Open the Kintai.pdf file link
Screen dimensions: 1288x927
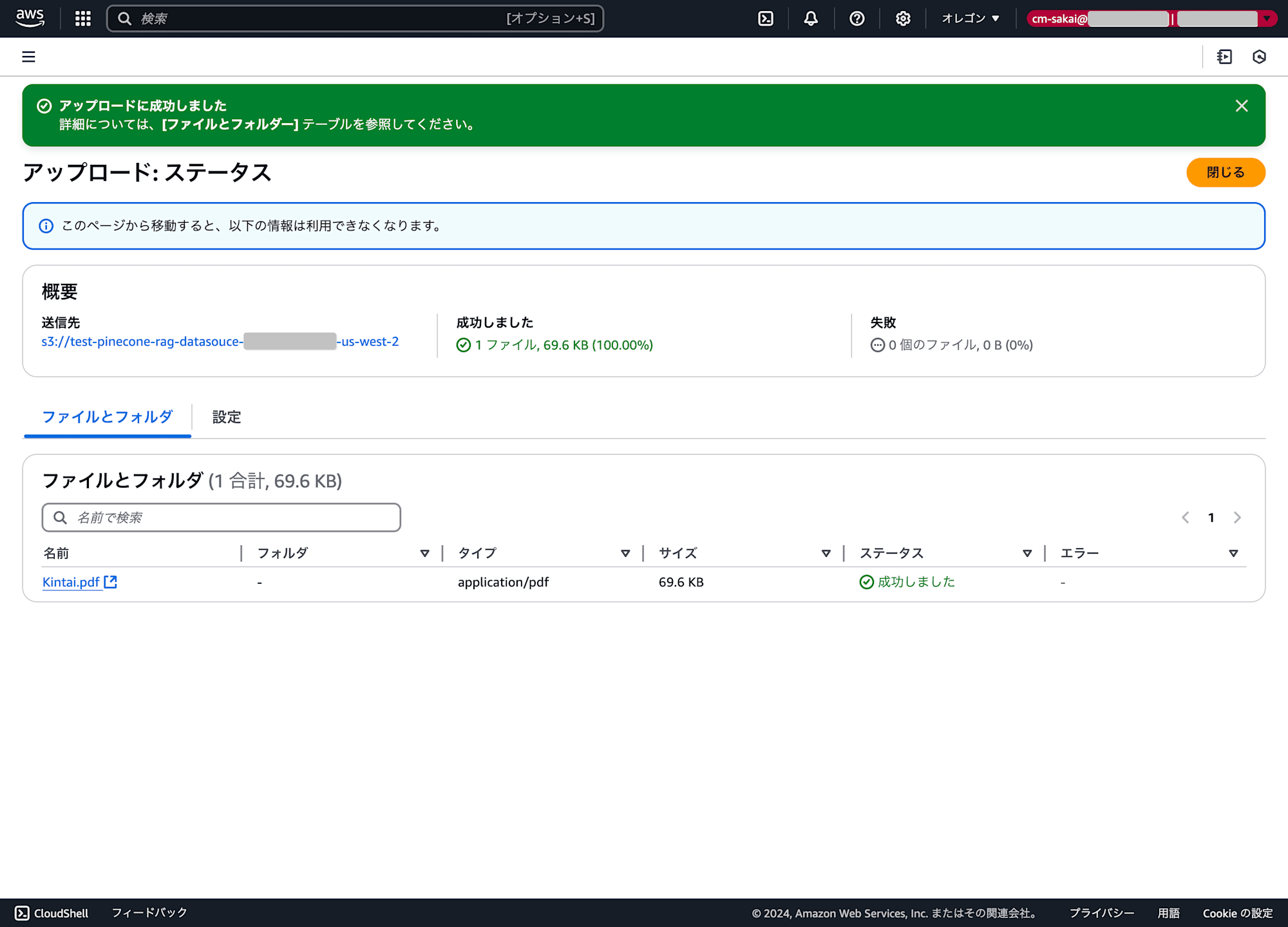(x=71, y=582)
